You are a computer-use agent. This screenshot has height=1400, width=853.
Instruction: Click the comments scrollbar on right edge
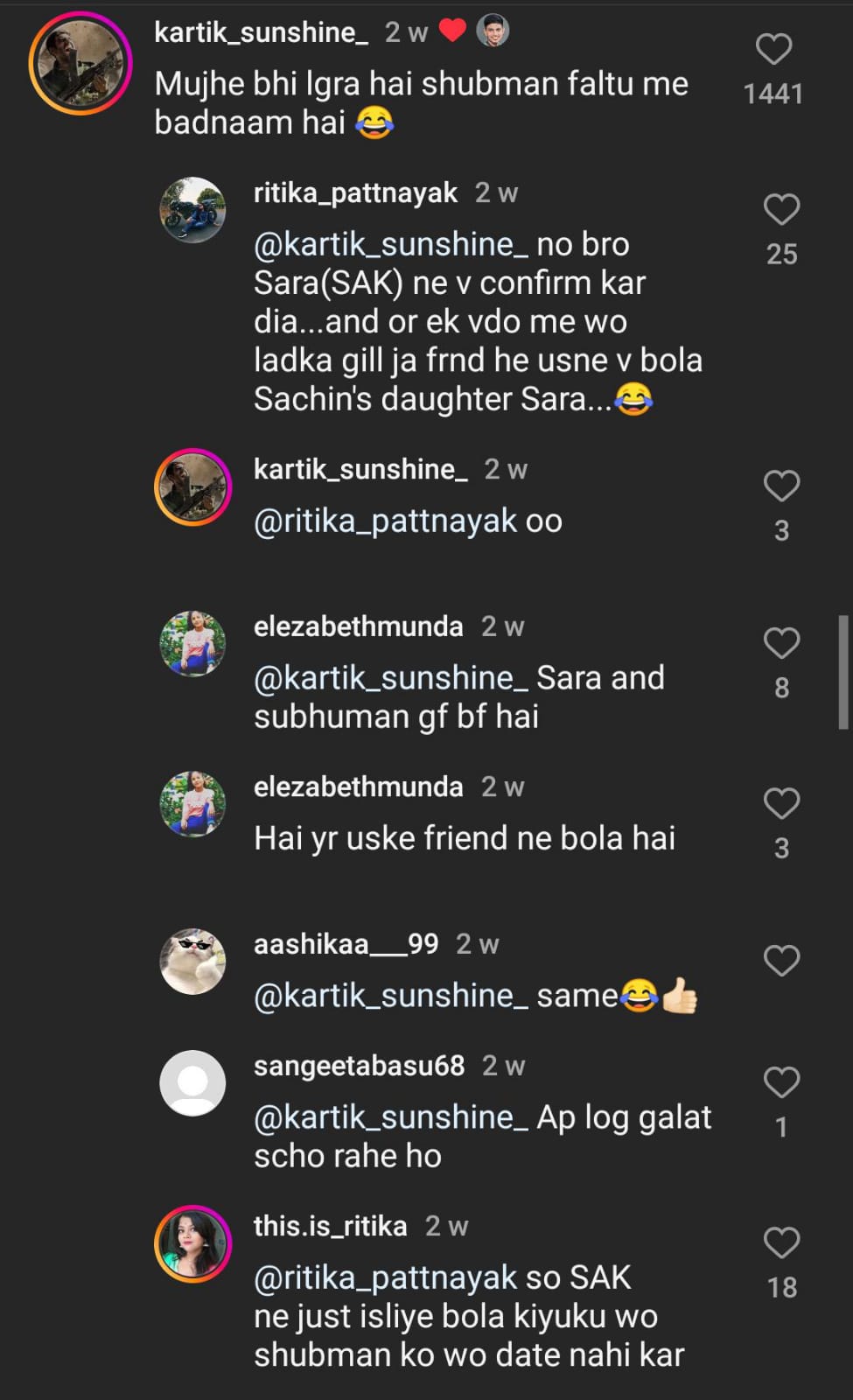843,672
